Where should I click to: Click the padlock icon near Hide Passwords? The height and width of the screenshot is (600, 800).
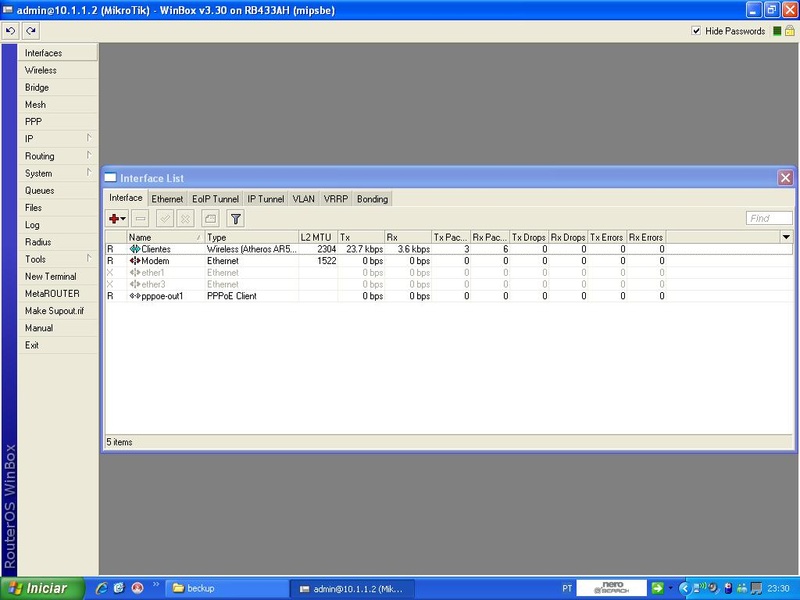pyautogui.click(x=790, y=31)
